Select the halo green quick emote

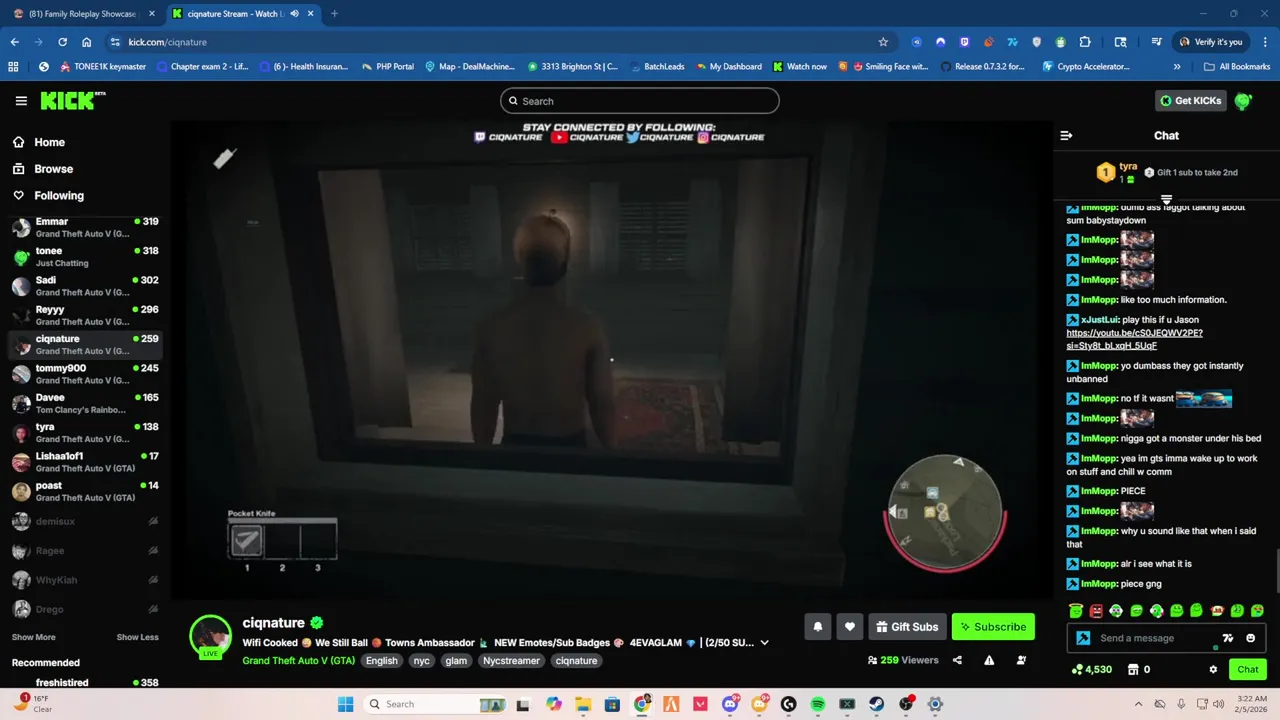pos(1076,610)
